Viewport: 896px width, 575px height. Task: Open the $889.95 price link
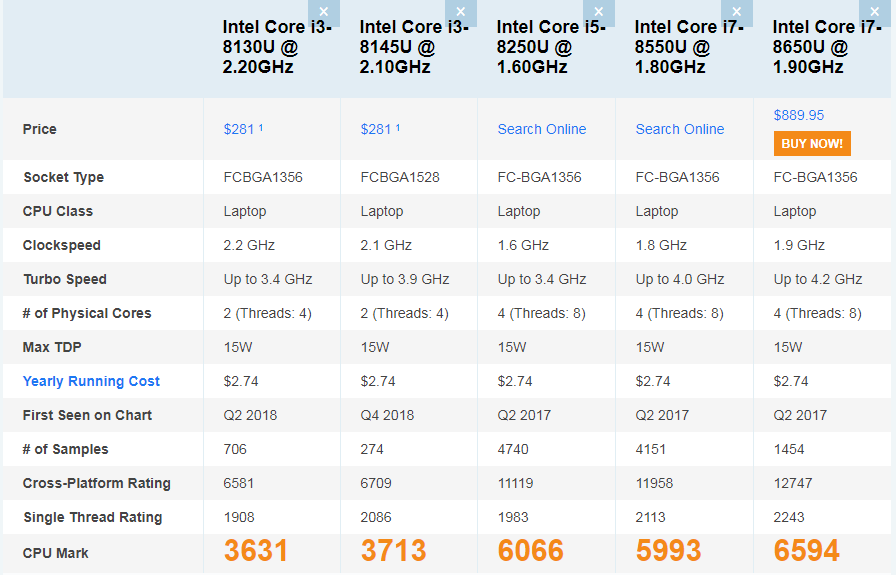click(x=799, y=115)
